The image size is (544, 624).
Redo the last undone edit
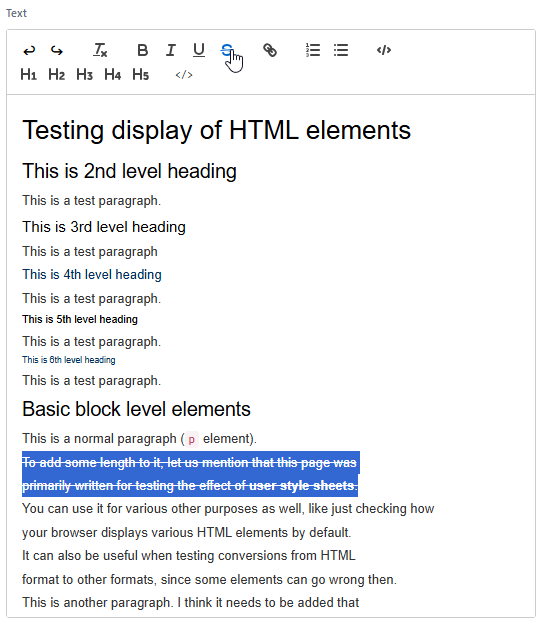pos(57,51)
